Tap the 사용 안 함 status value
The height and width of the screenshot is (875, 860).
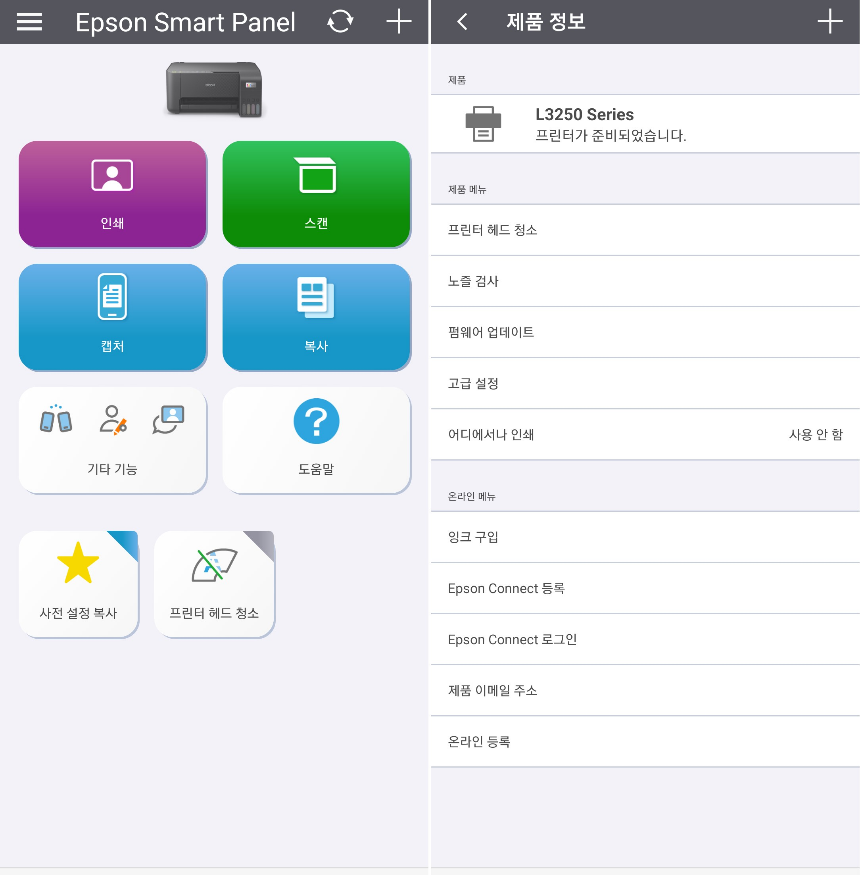[815, 434]
